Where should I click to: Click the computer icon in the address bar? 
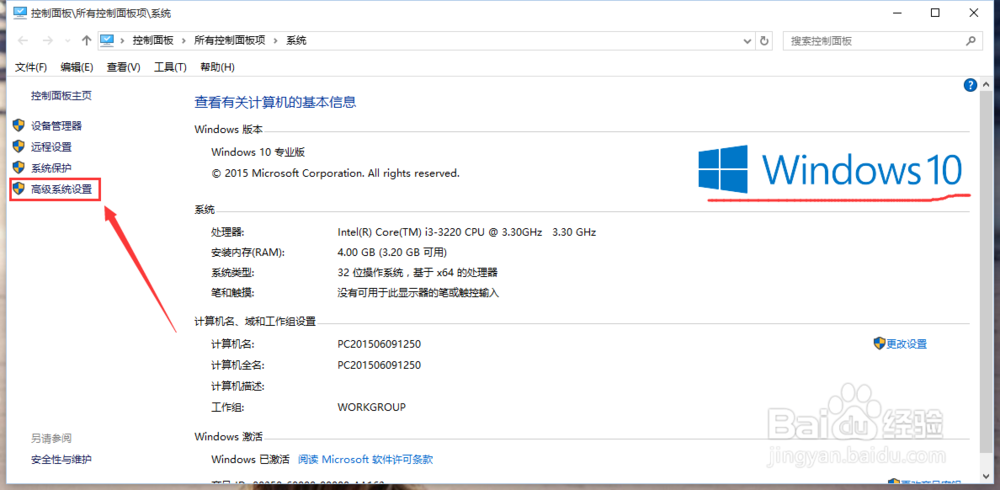pos(107,40)
